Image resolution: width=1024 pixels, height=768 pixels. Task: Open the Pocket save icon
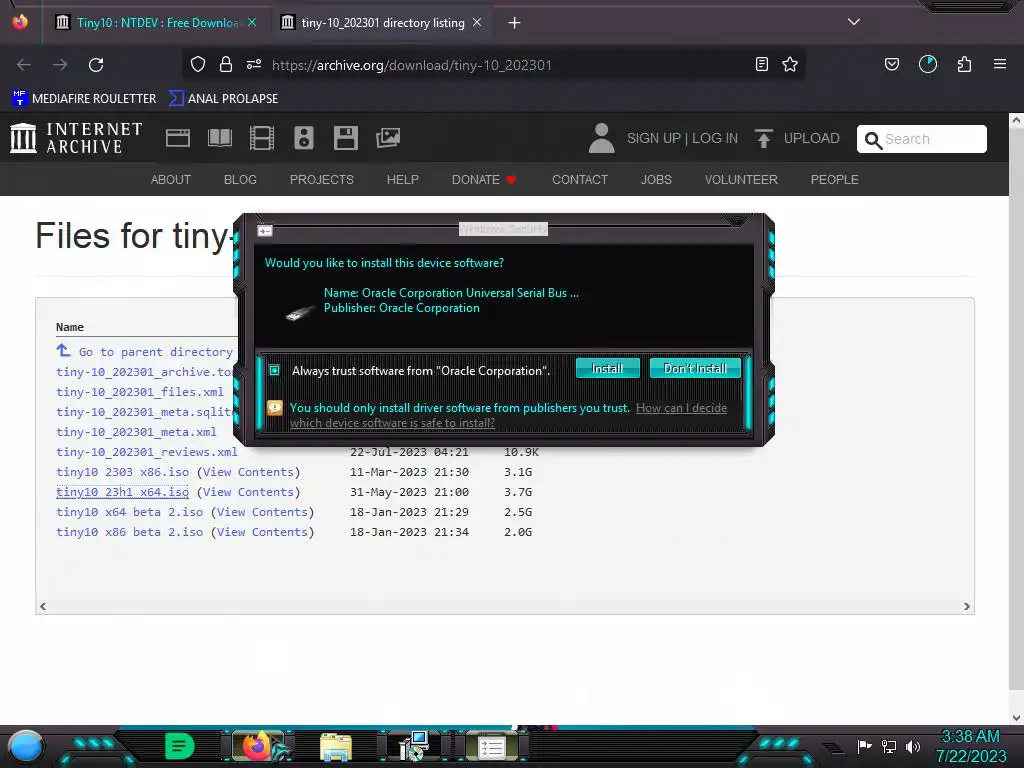[x=891, y=64]
